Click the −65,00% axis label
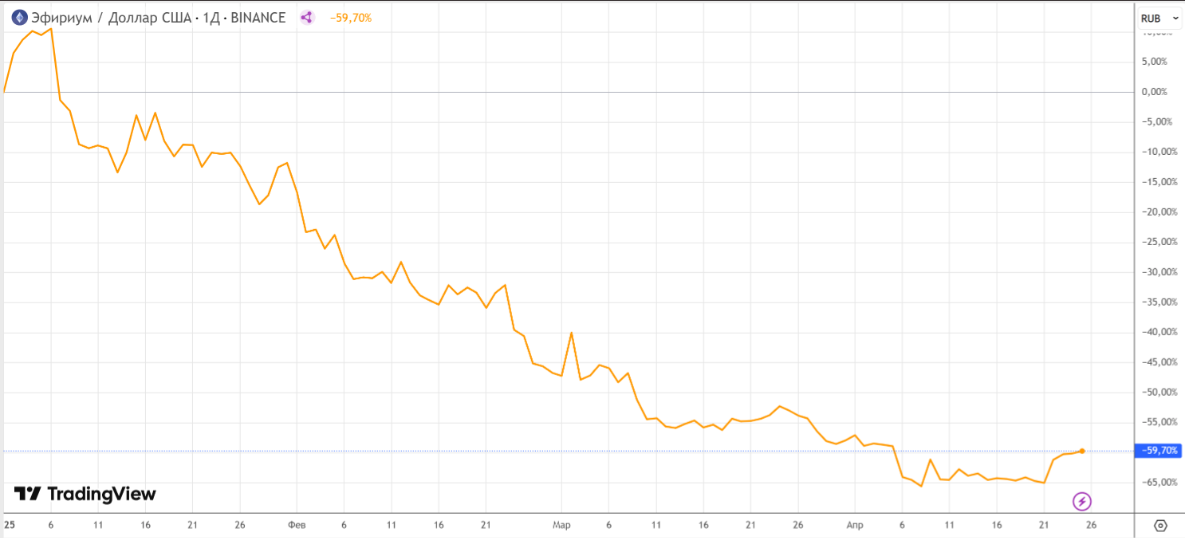The image size is (1185, 538). tap(1159, 481)
